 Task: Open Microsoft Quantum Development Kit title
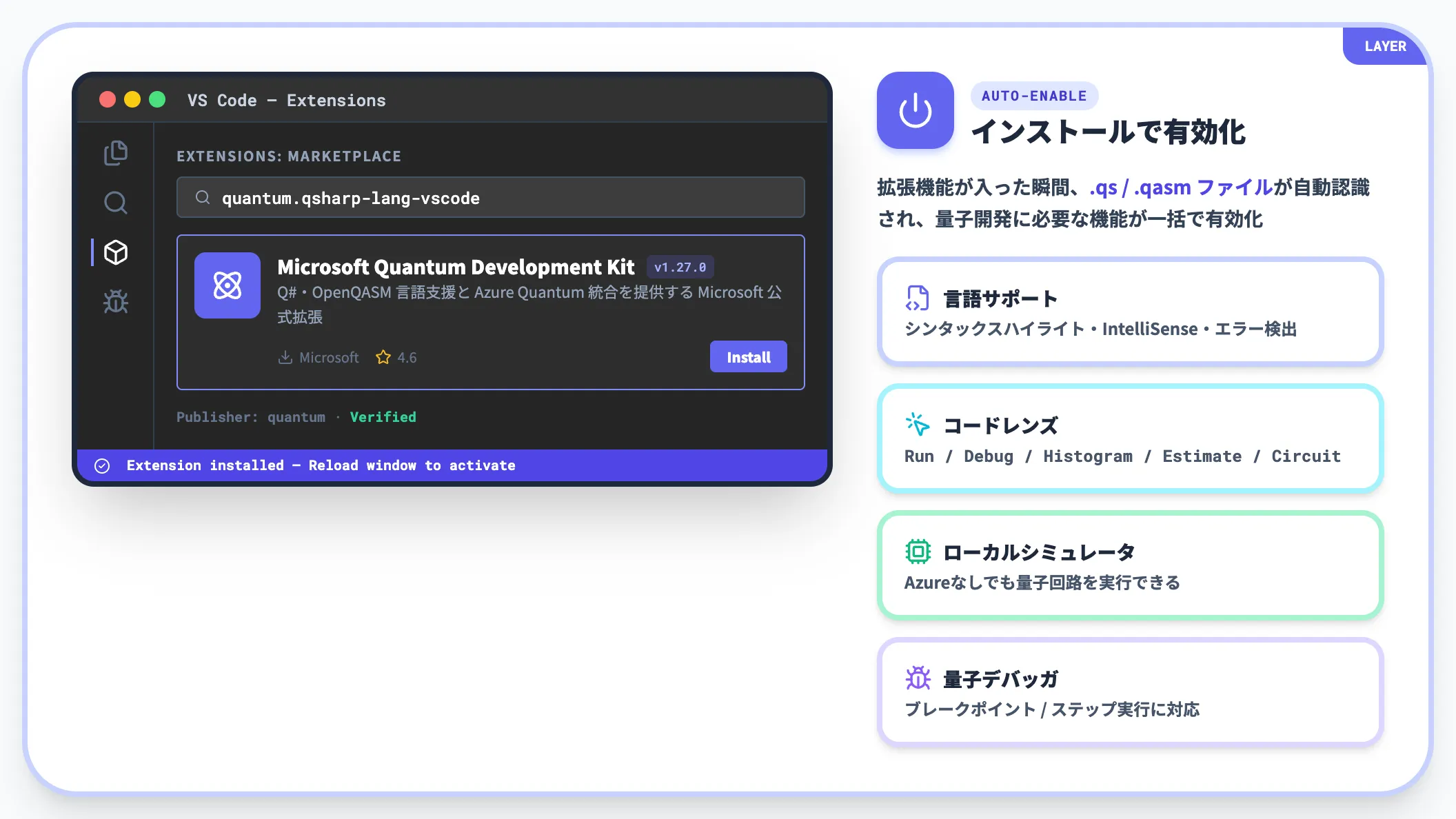pos(456,267)
